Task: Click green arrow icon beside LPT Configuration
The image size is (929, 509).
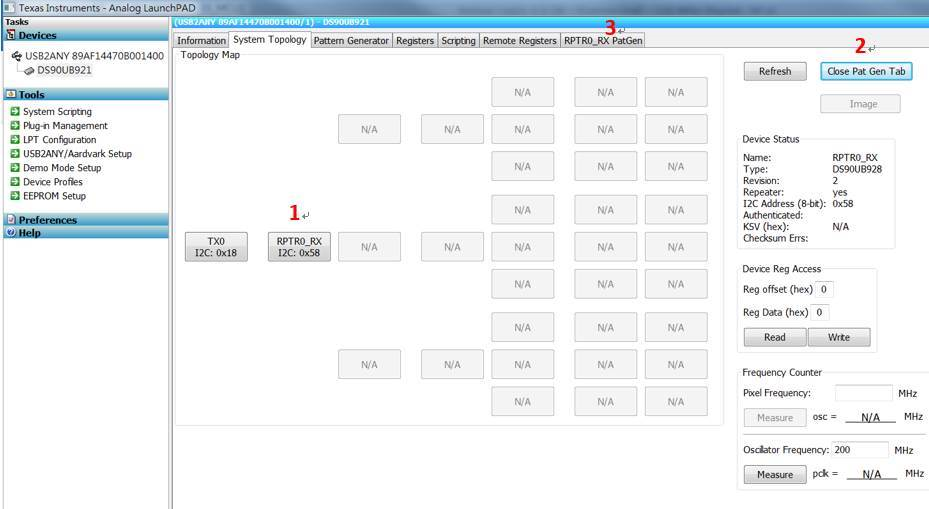Action: 15,139
